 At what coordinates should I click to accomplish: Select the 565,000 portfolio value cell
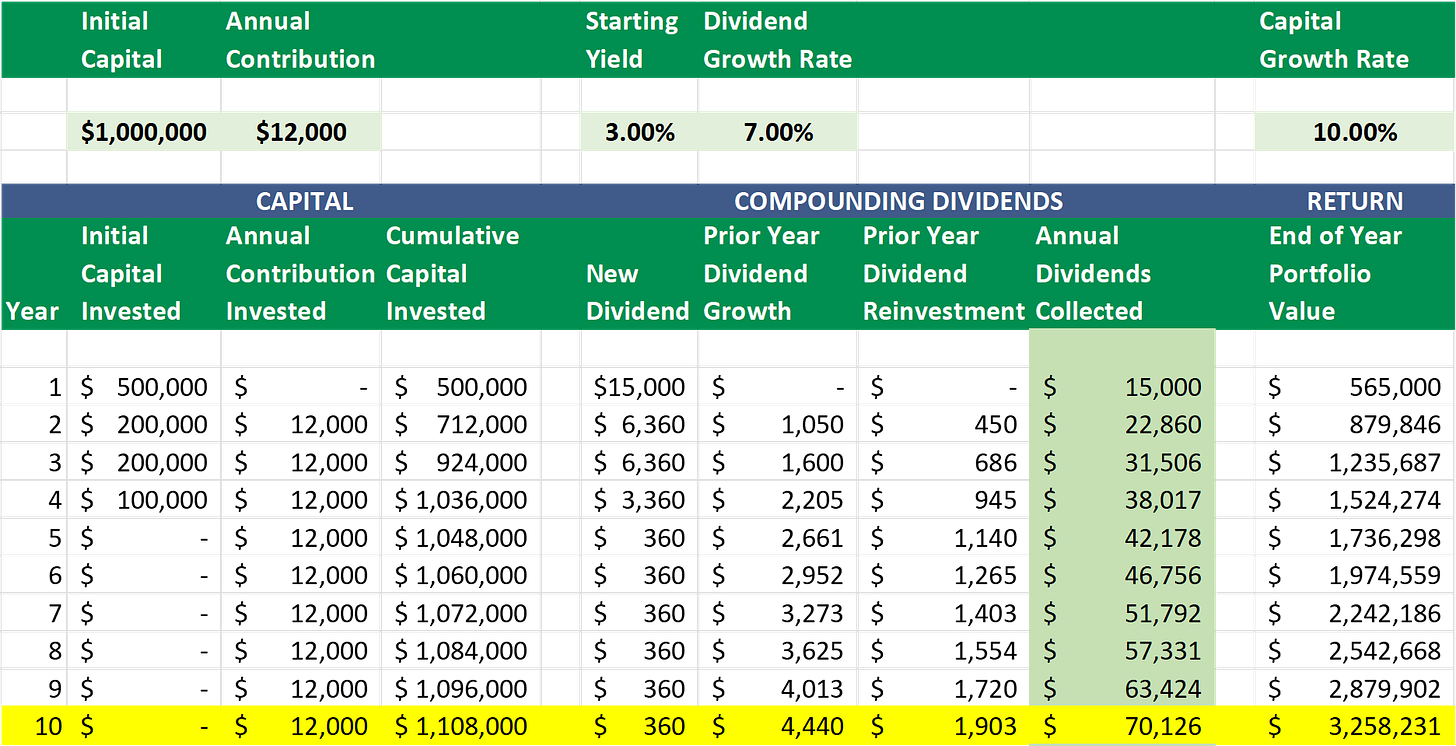point(1355,387)
